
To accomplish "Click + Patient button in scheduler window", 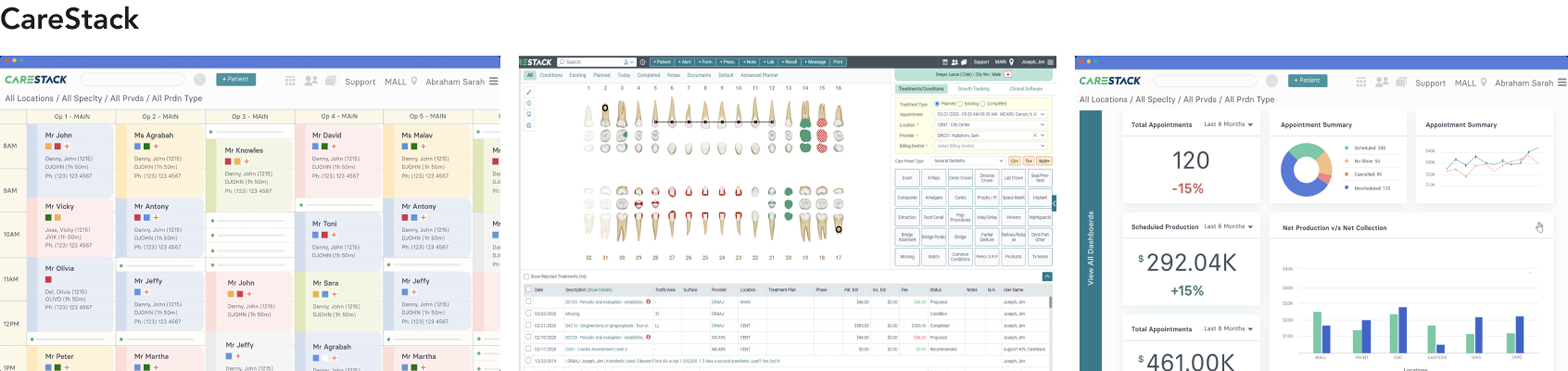I will [x=235, y=79].
